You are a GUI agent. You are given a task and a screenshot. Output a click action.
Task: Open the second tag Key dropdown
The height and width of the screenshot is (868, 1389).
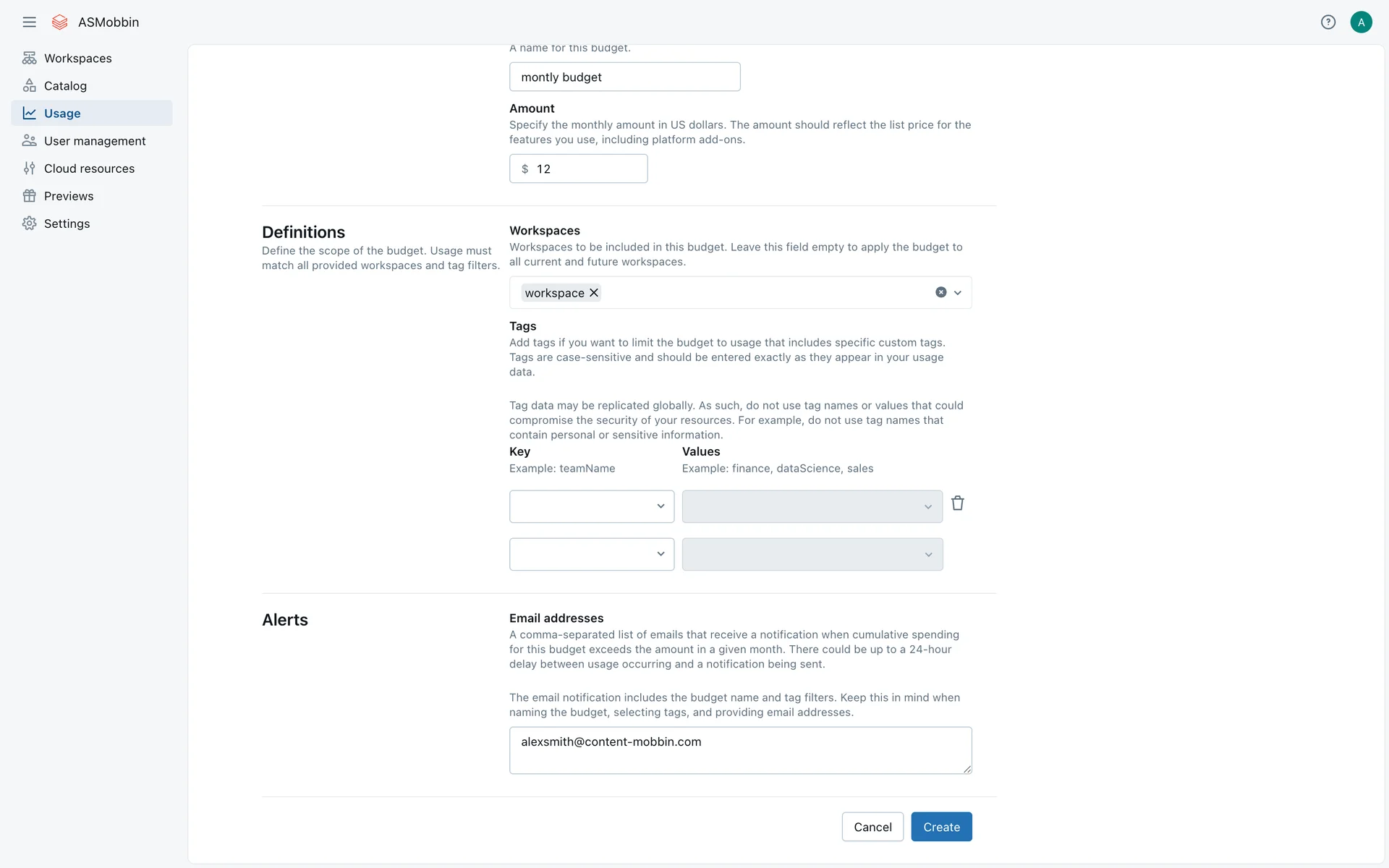click(591, 554)
